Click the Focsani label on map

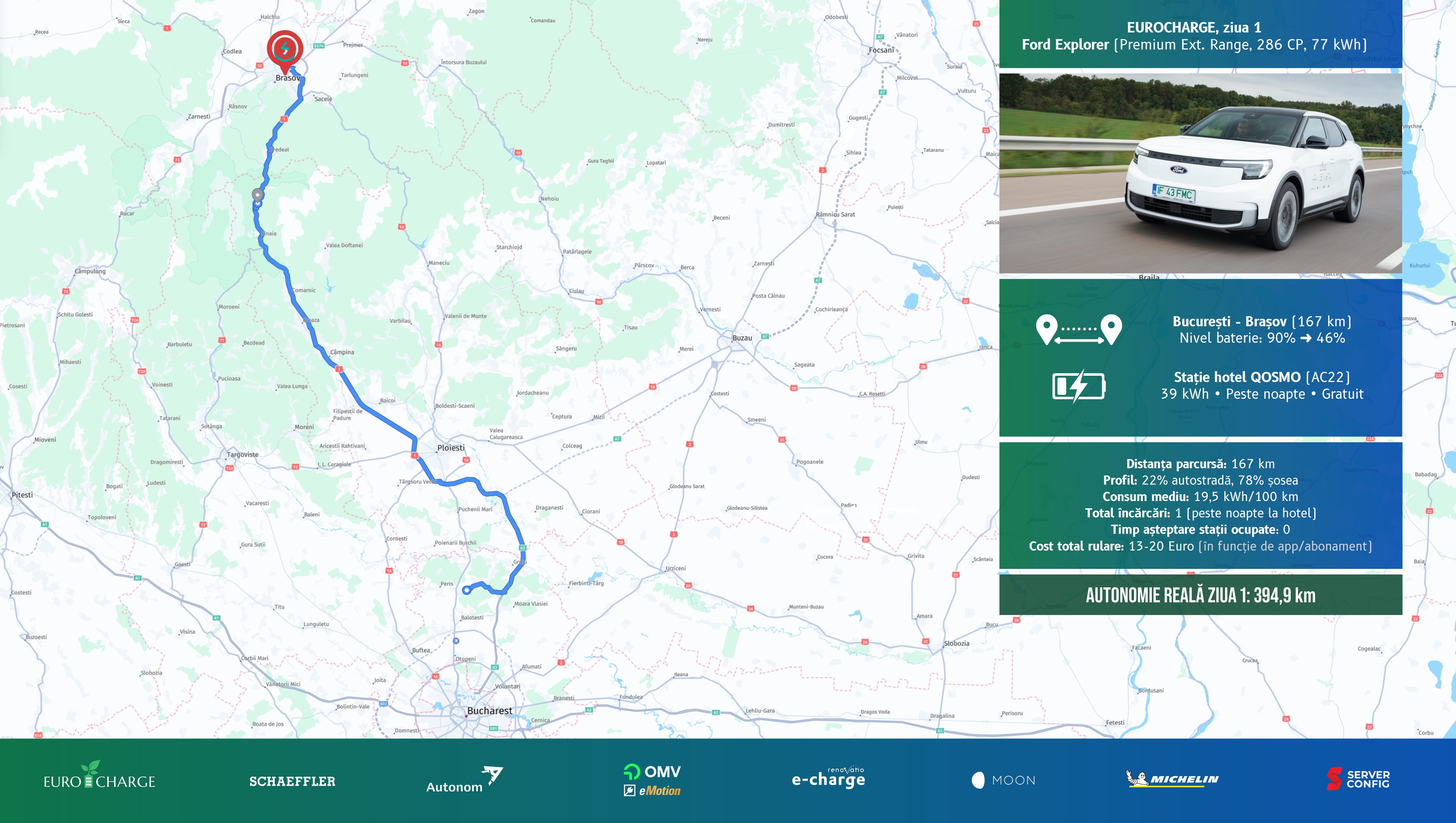pyautogui.click(x=881, y=50)
